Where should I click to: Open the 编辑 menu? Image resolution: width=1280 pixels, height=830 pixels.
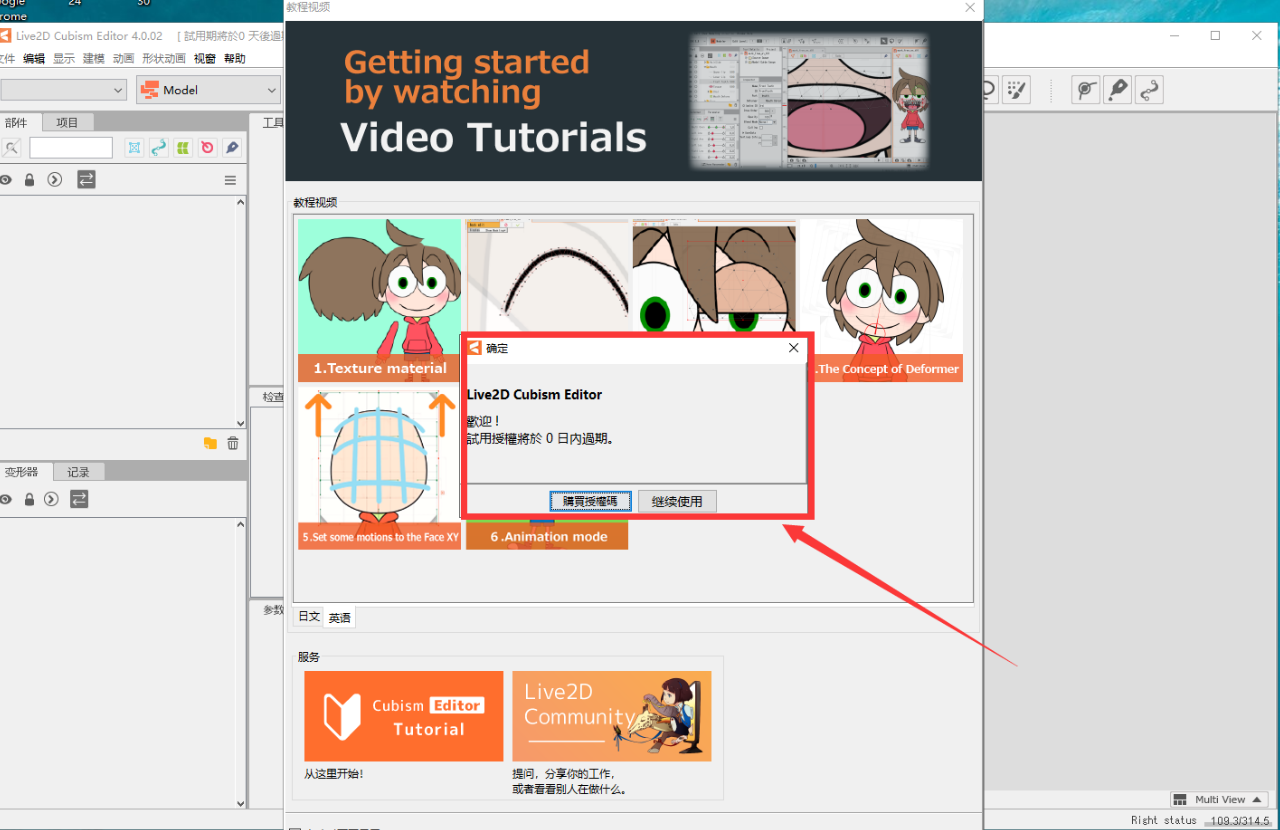coord(34,59)
